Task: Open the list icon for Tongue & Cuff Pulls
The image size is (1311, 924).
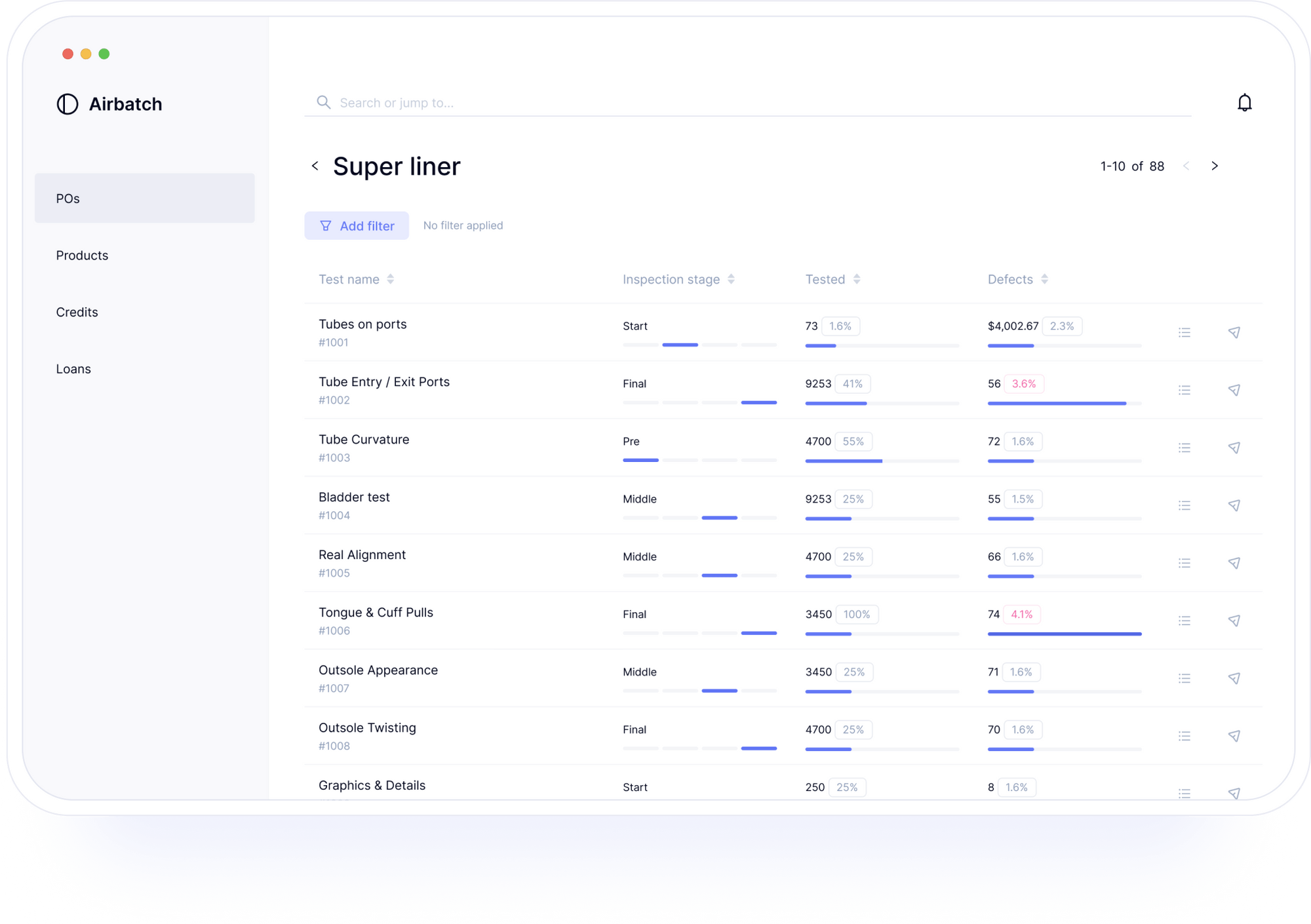Action: pos(1184,621)
